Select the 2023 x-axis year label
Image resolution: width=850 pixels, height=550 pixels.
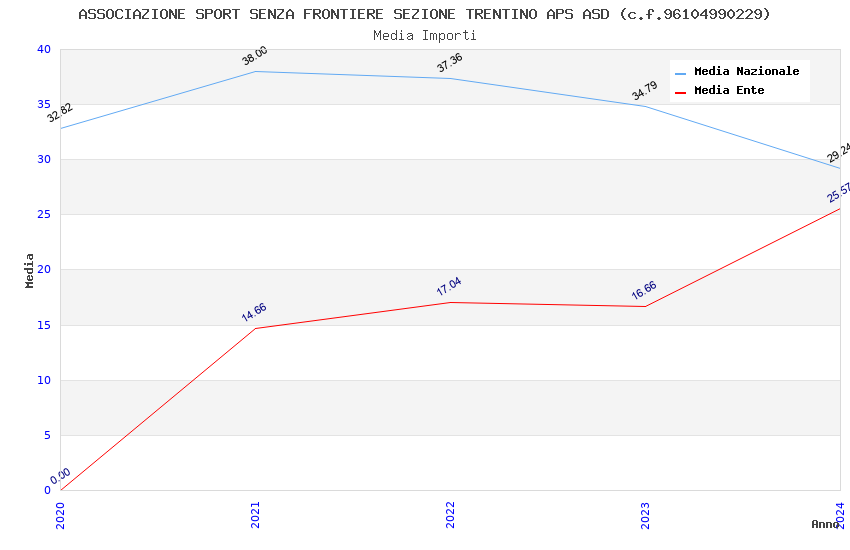[x=645, y=515]
